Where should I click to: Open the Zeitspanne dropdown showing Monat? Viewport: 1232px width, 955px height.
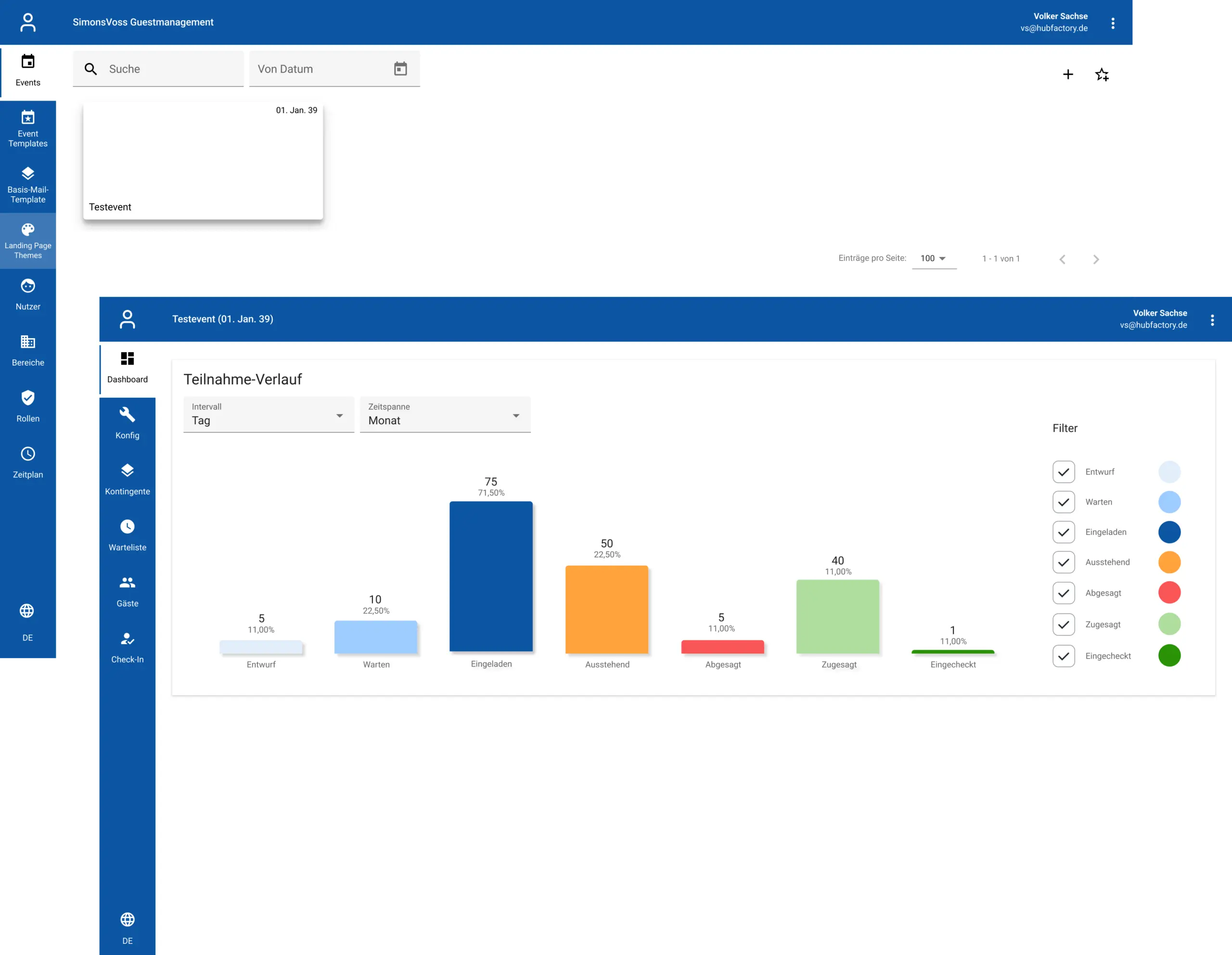point(445,415)
